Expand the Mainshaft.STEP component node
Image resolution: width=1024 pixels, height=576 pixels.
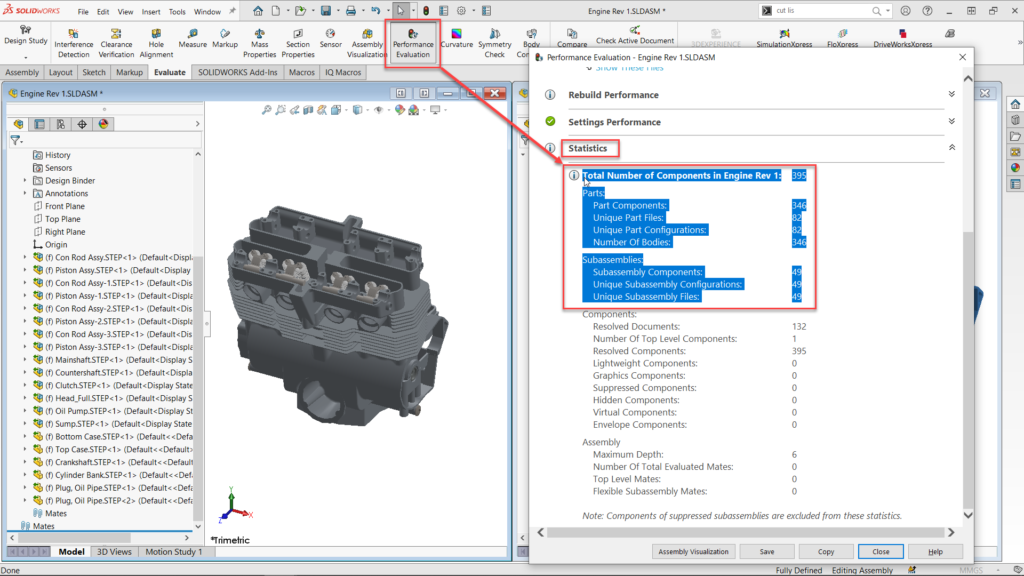pos(25,360)
